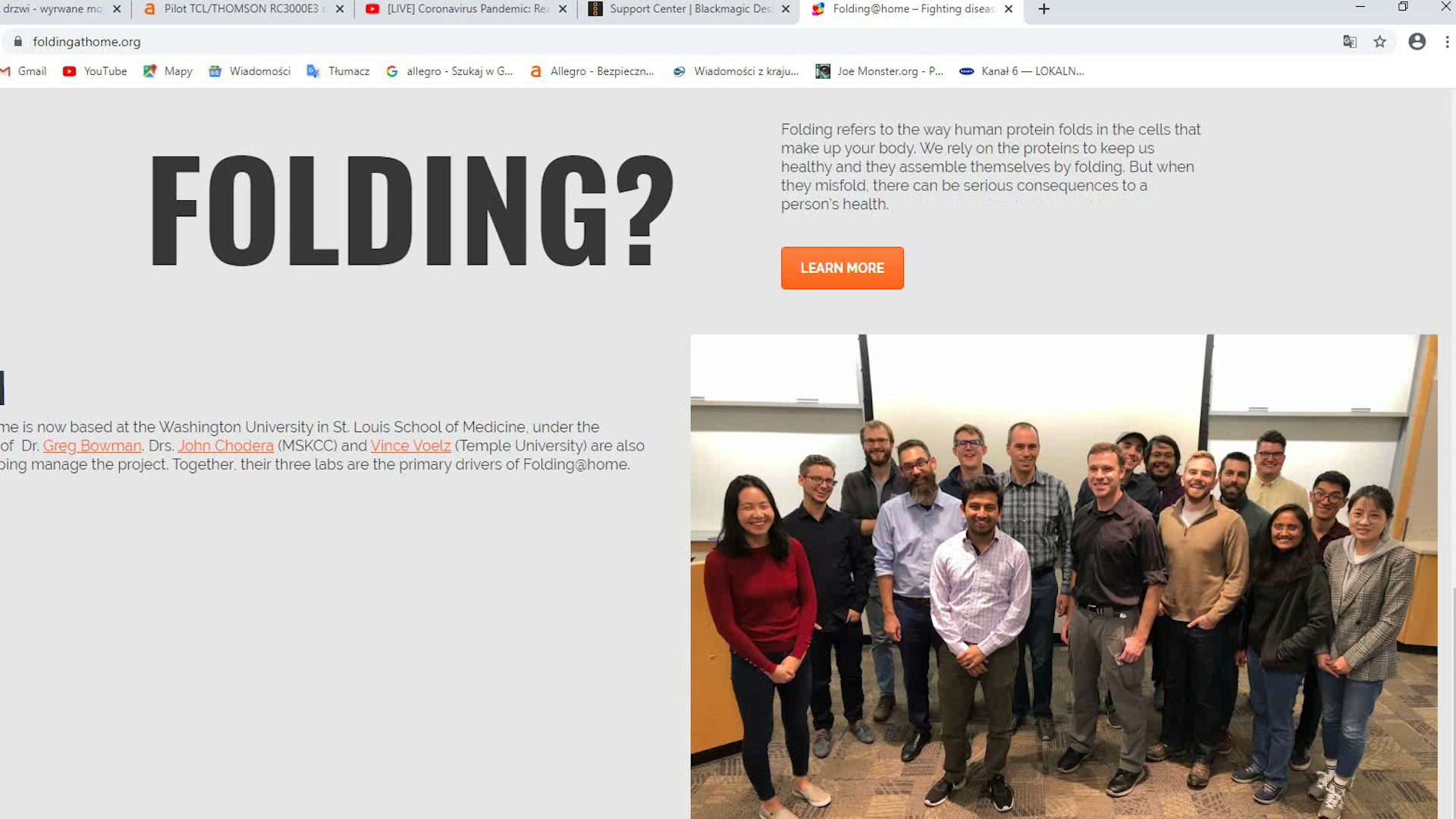This screenshot has width=1456, height=819.
Task: Open Chrome's three-dot menu
Action: click(x=1447, y=42)
